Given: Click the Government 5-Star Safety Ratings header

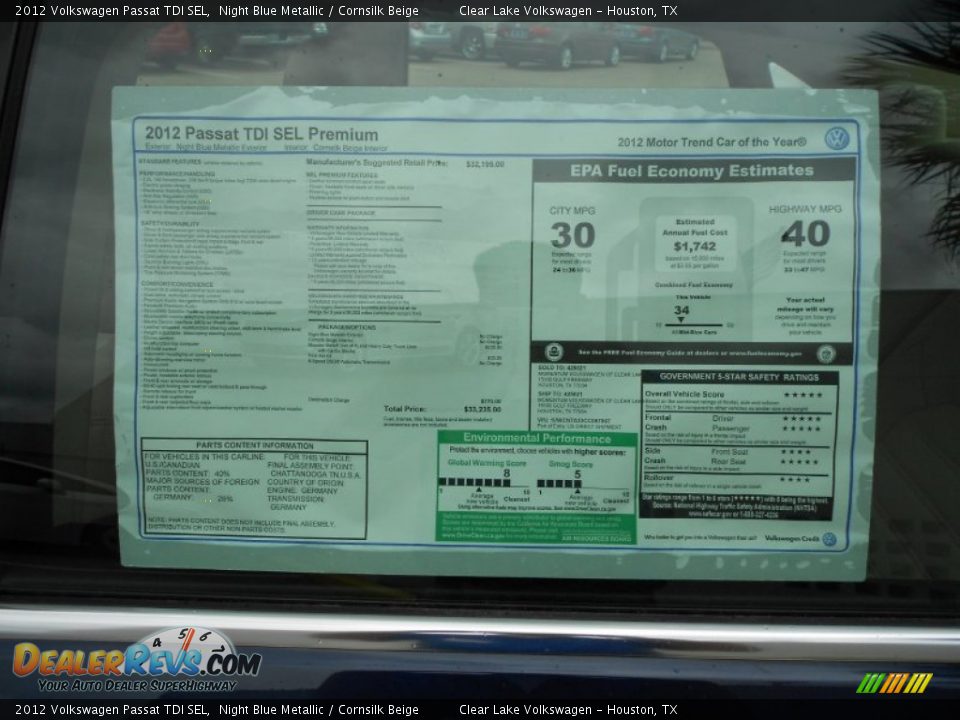Looking at the screenshot, I should 739,378.
